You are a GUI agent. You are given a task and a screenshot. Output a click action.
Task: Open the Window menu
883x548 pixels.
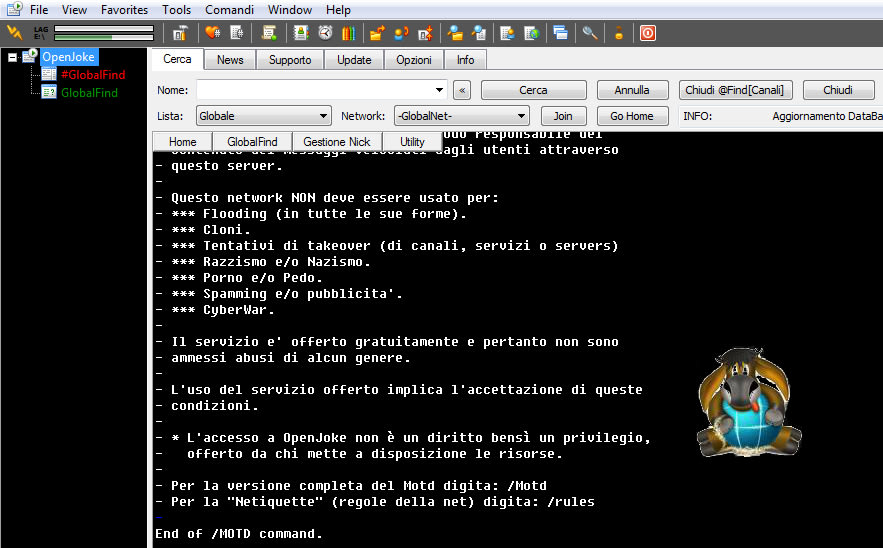(289, 10)
